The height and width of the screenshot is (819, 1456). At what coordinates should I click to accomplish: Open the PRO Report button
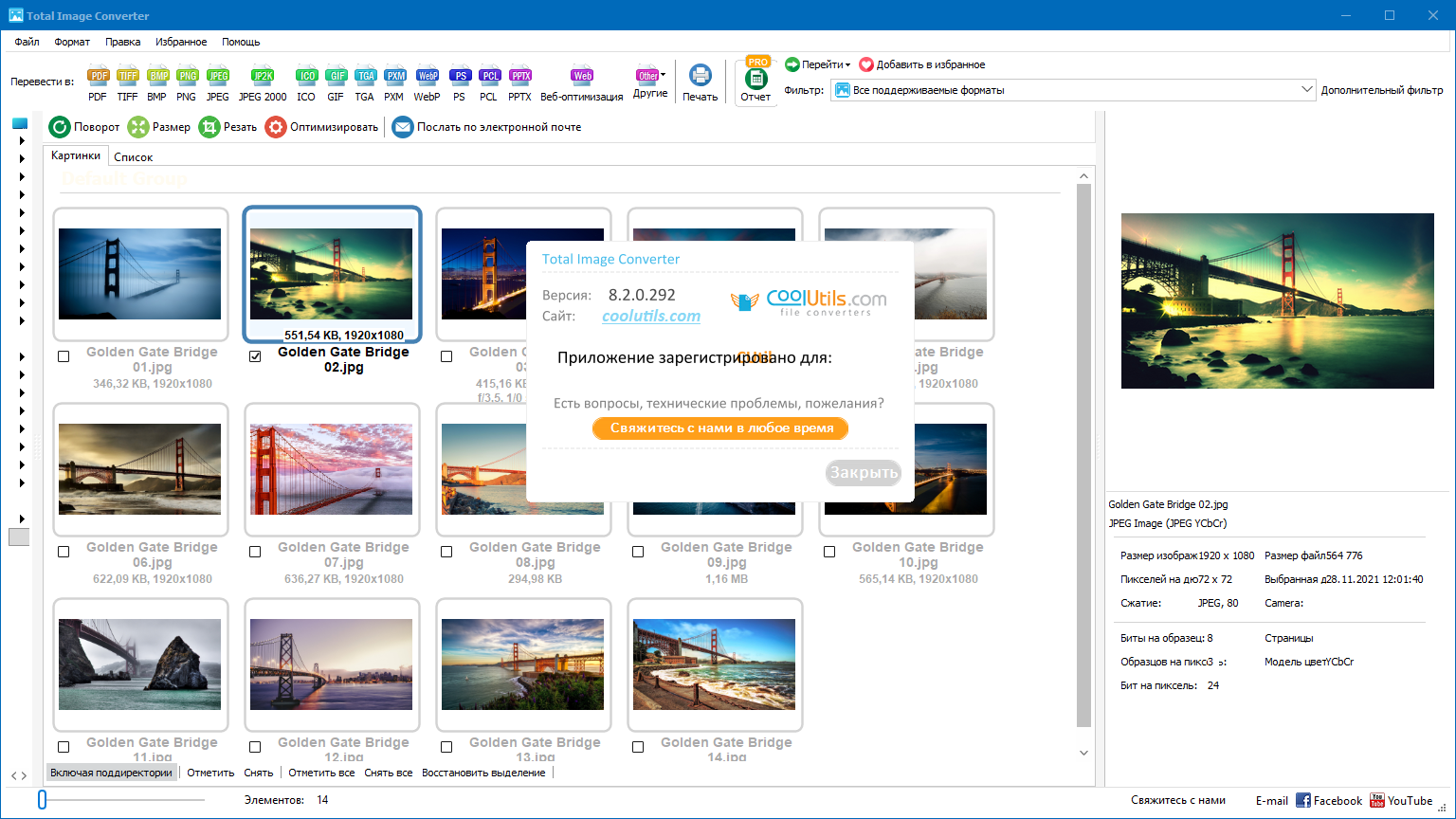pos(755,81)
